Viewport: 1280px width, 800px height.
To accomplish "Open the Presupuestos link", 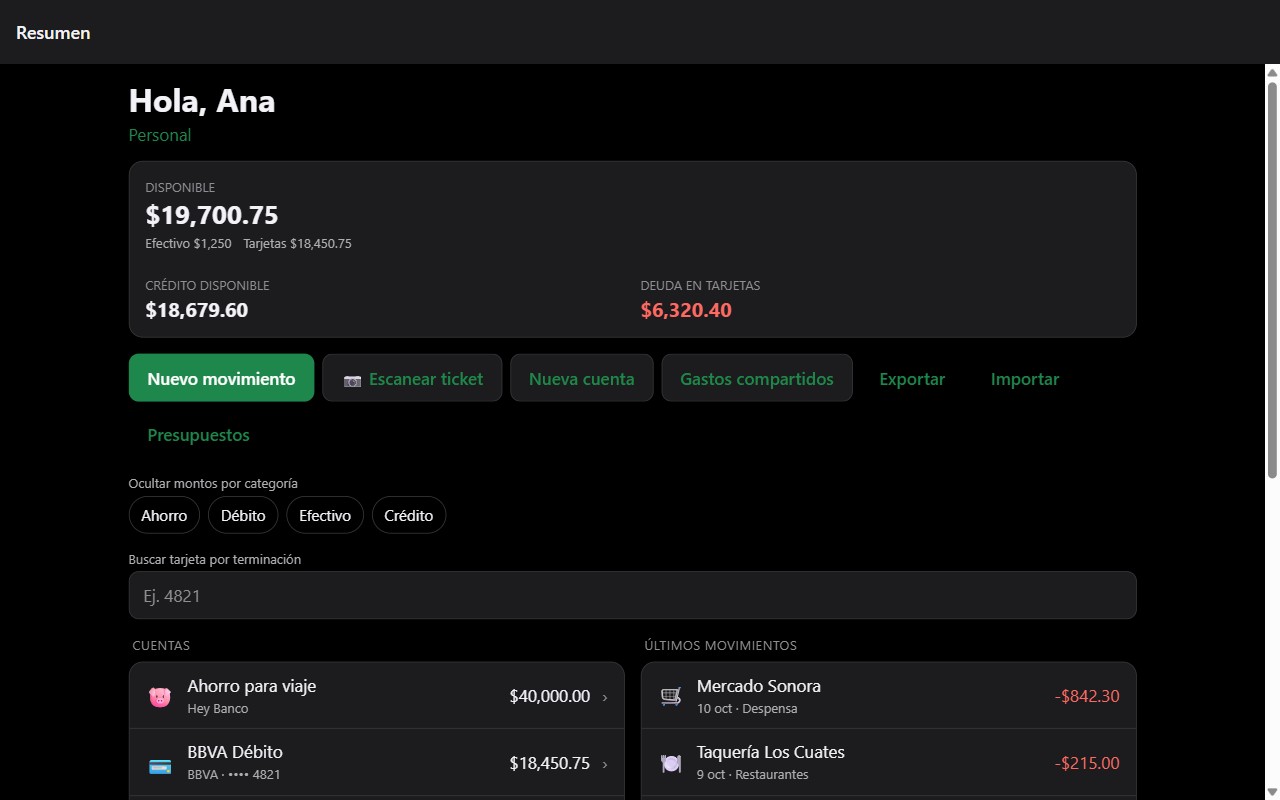I will [x=198, y=435].
